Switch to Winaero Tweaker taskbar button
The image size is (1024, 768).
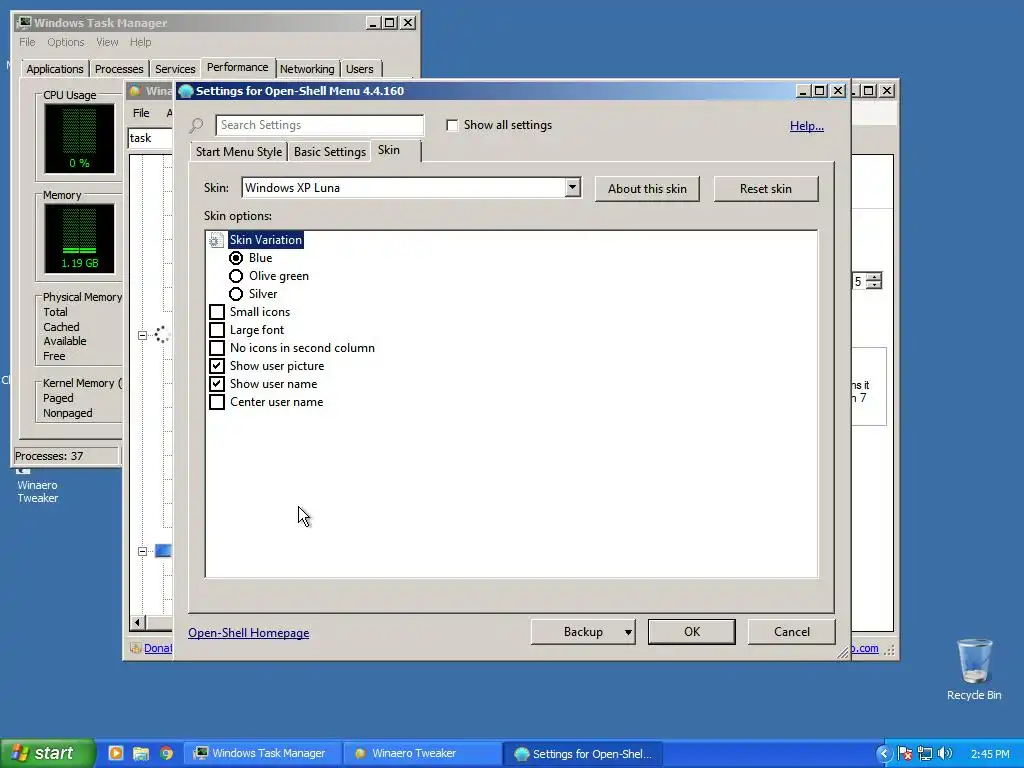coord(421,753)
